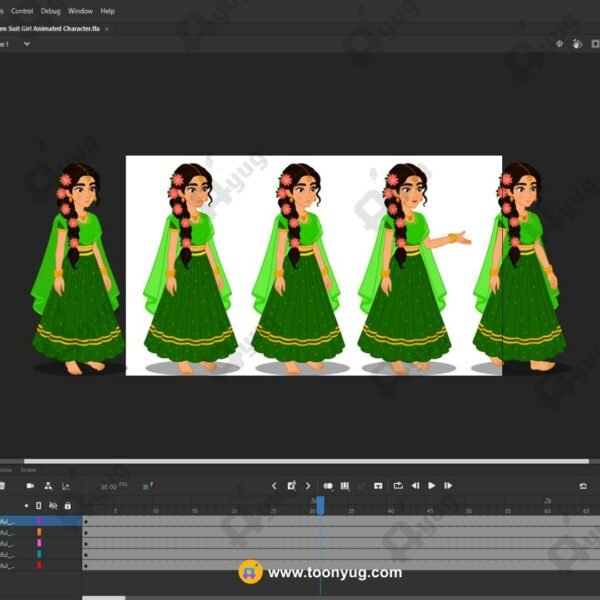
Task: Select first keyframe of the bottom layer
Action: click(x=86, y=566)
